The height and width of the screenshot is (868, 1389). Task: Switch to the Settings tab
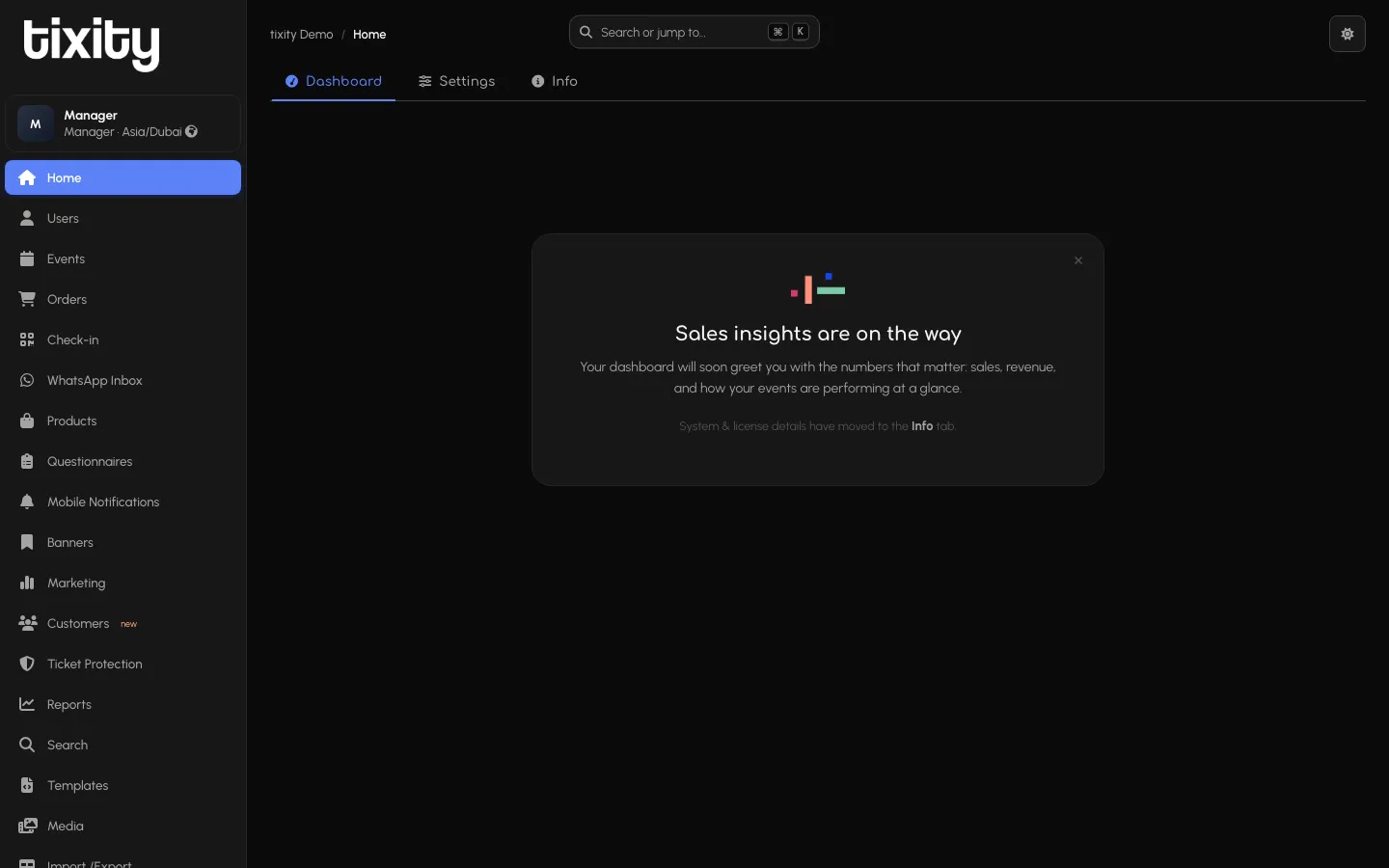tap(456, 81)
